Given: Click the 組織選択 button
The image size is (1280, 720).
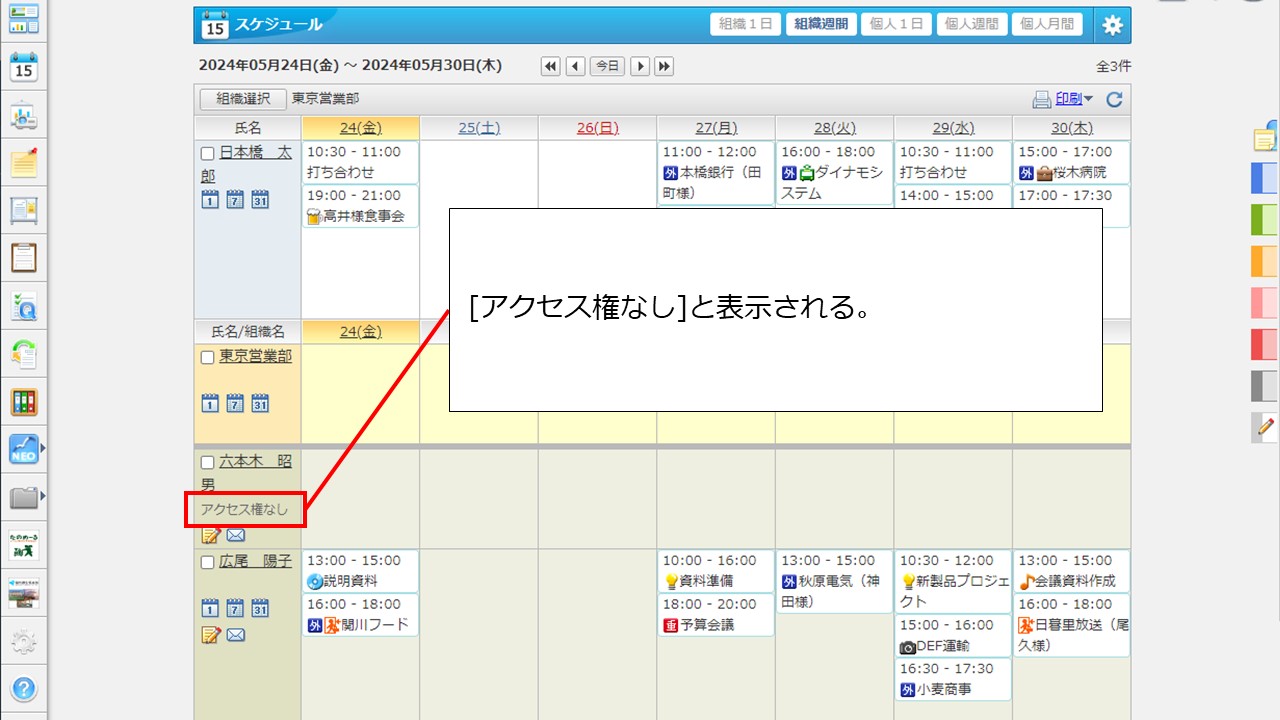Looking at the screenshot, I should coord(243,99).
